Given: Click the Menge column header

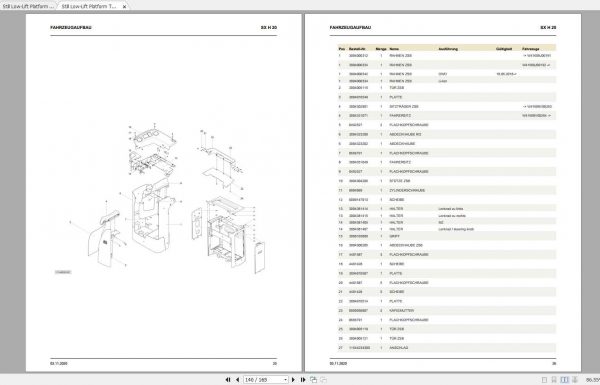Looking at the screenshot, I should click(381, 49).
